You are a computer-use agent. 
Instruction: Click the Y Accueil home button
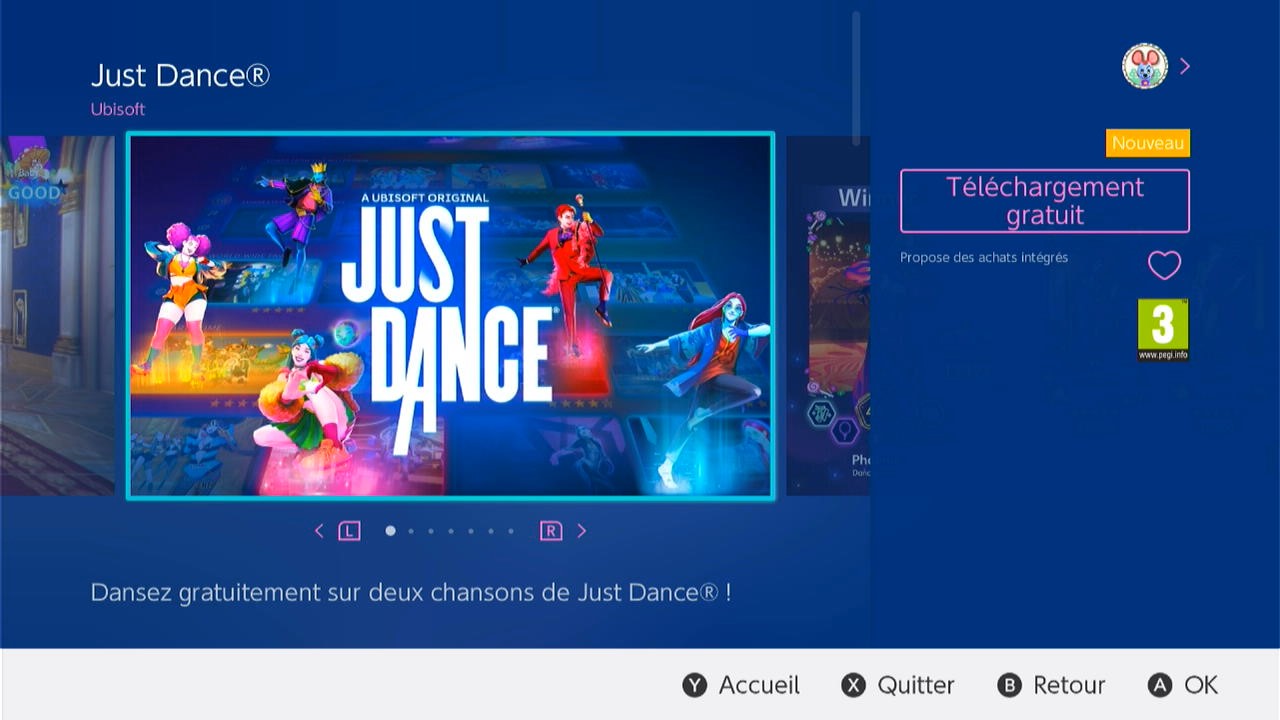741,685
